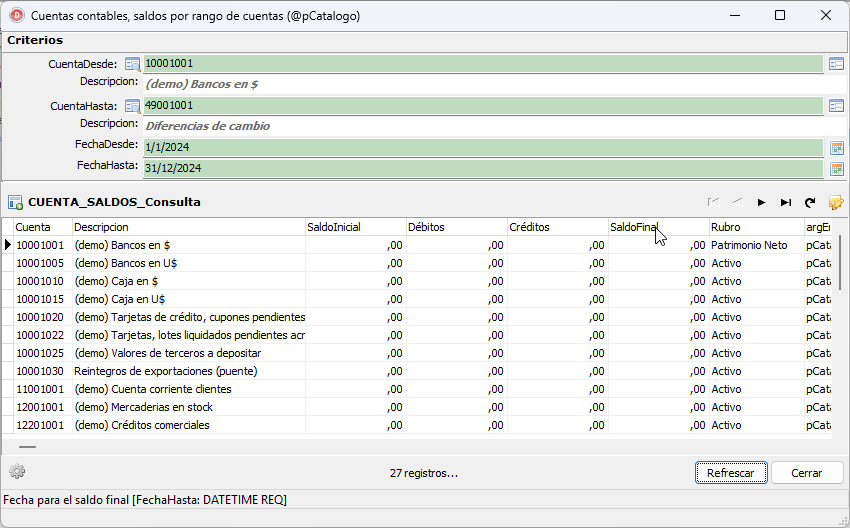Click the Cerrar button
Viewport: 850px width, 528px height.
pos(807,473)
